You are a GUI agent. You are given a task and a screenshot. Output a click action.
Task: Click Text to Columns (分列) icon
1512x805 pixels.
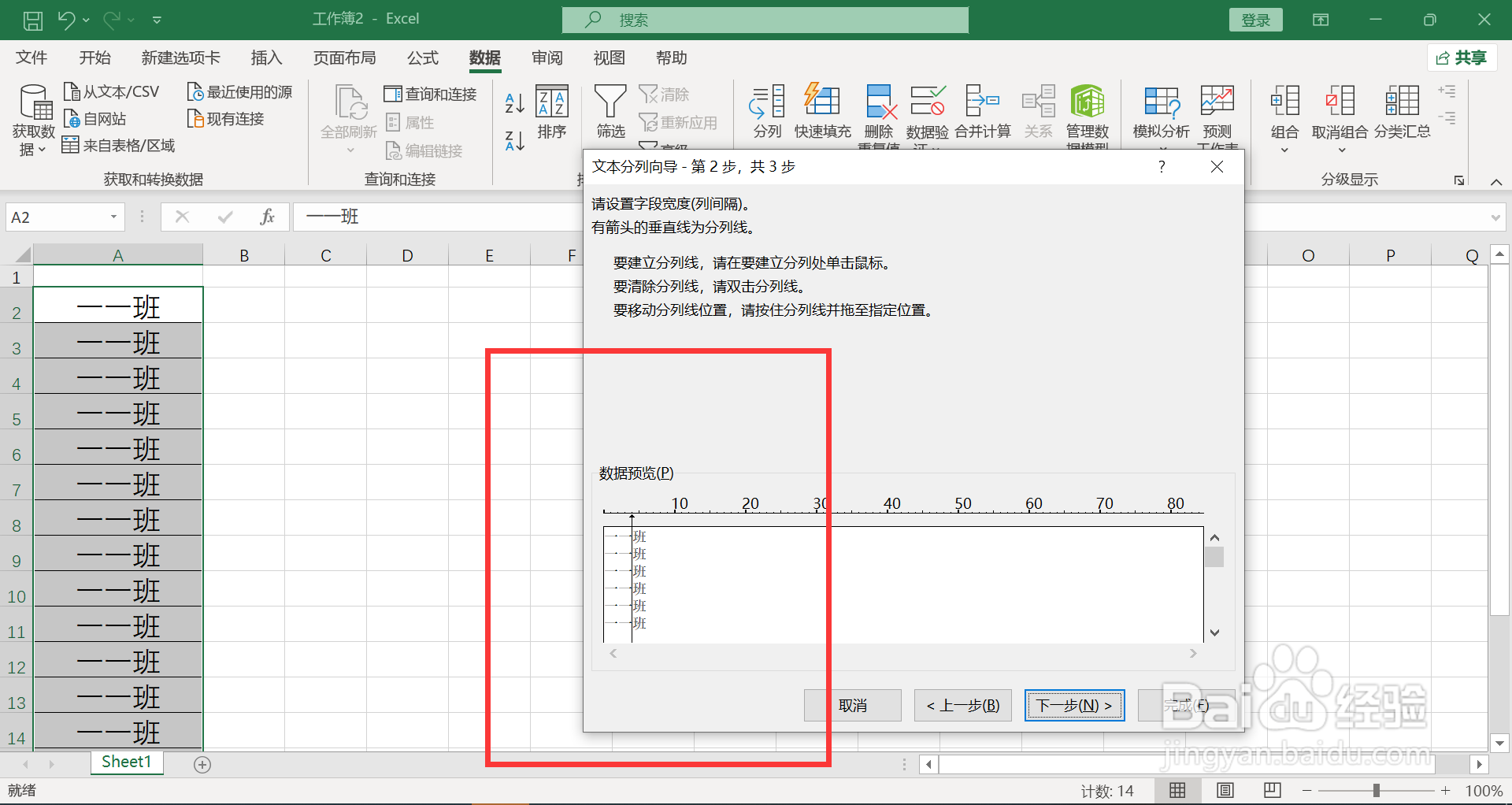pyautogui.click(x=767, y=113)
